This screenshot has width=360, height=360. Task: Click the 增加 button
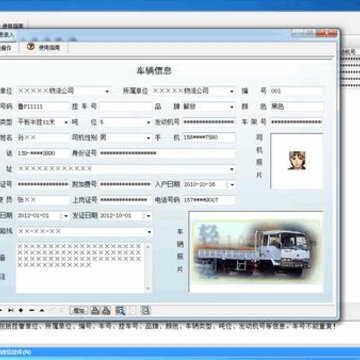coord(79,310)
